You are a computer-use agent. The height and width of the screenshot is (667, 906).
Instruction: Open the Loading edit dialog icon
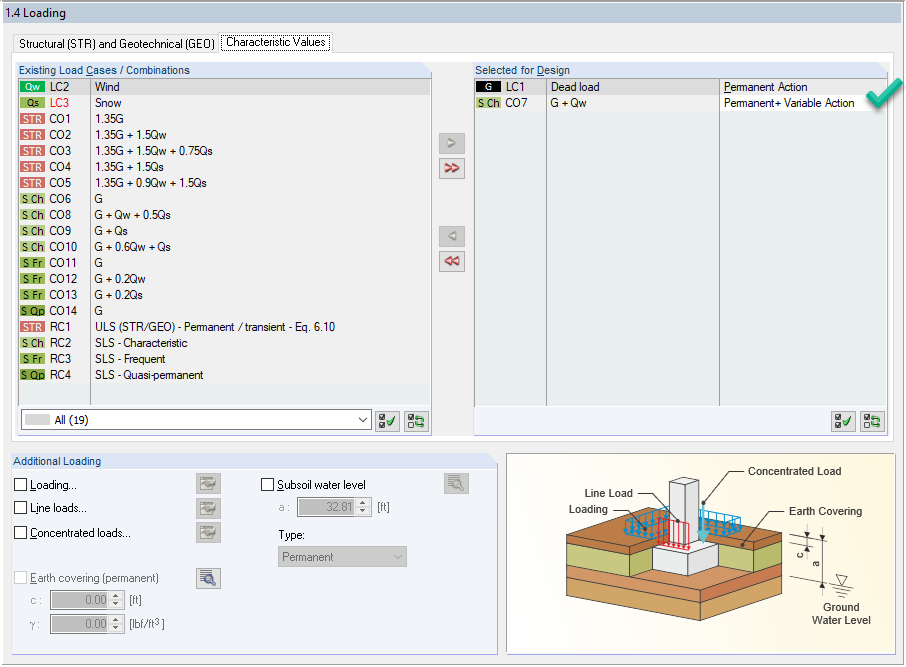pyautogui.click(x=208, y=482)
